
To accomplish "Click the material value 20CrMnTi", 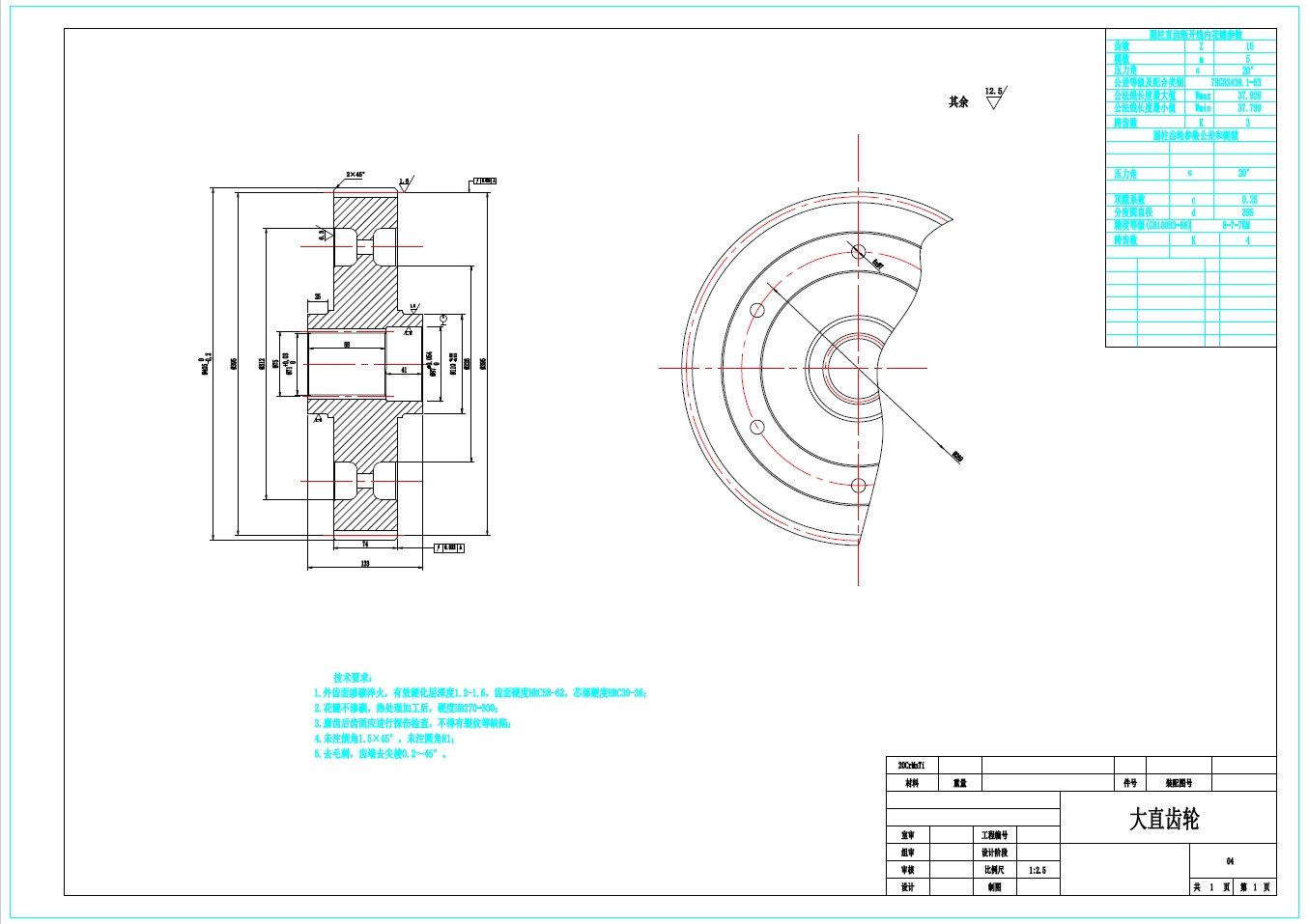I will point(911,766).
